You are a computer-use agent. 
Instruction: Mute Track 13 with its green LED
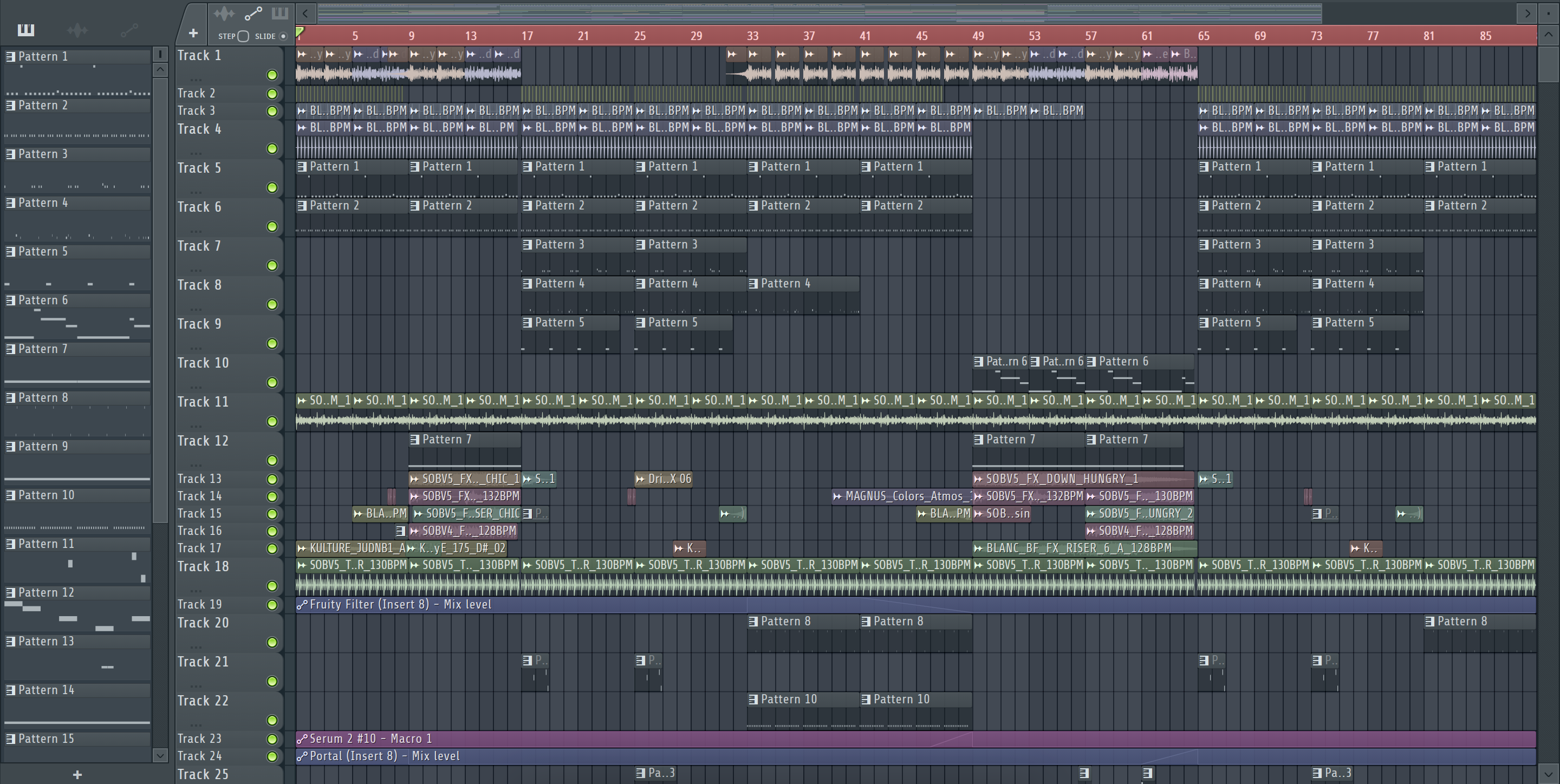coord(272,480)
